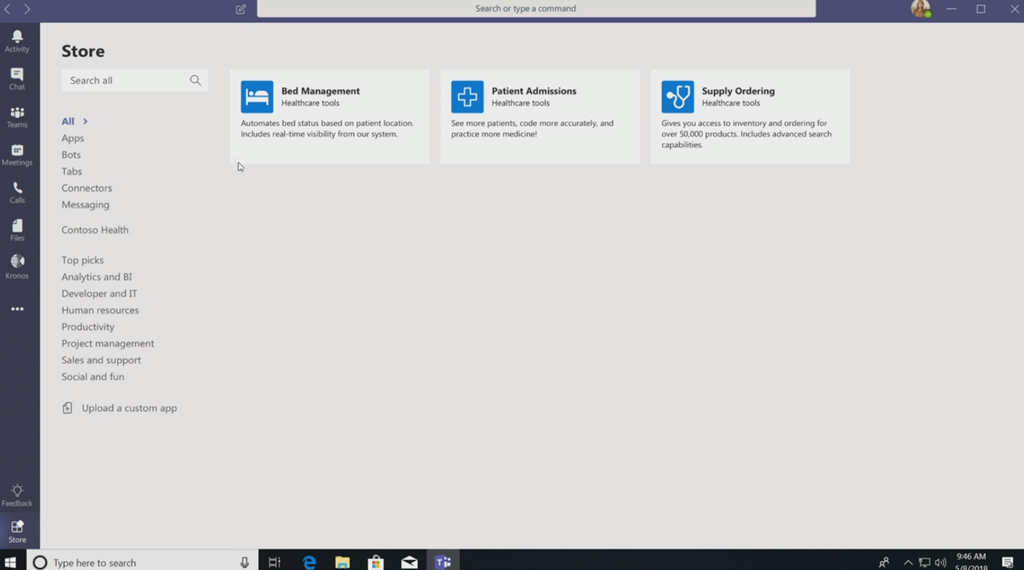The width and height of the screenshot is (1024, 570).
Task: Go to the Teams section
Action: (17, 116)
